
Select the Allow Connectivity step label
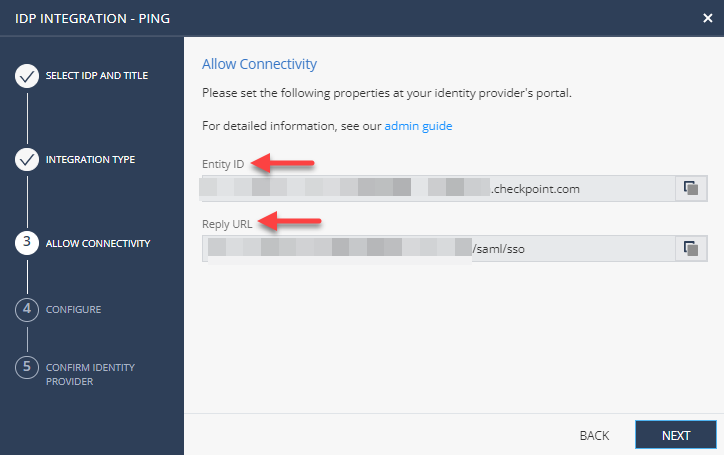point(98,243)
